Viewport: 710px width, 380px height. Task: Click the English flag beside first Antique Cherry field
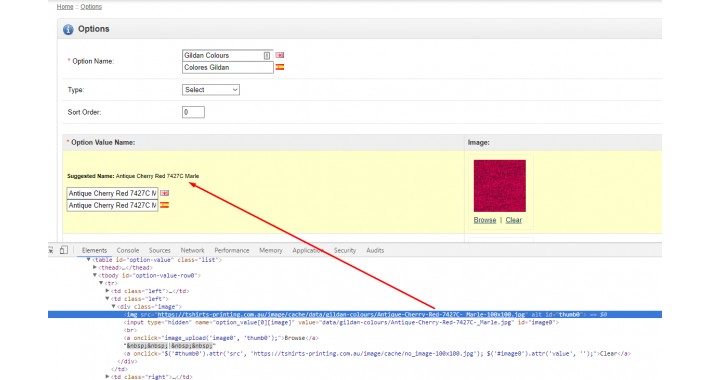click(x=164, y=193)
